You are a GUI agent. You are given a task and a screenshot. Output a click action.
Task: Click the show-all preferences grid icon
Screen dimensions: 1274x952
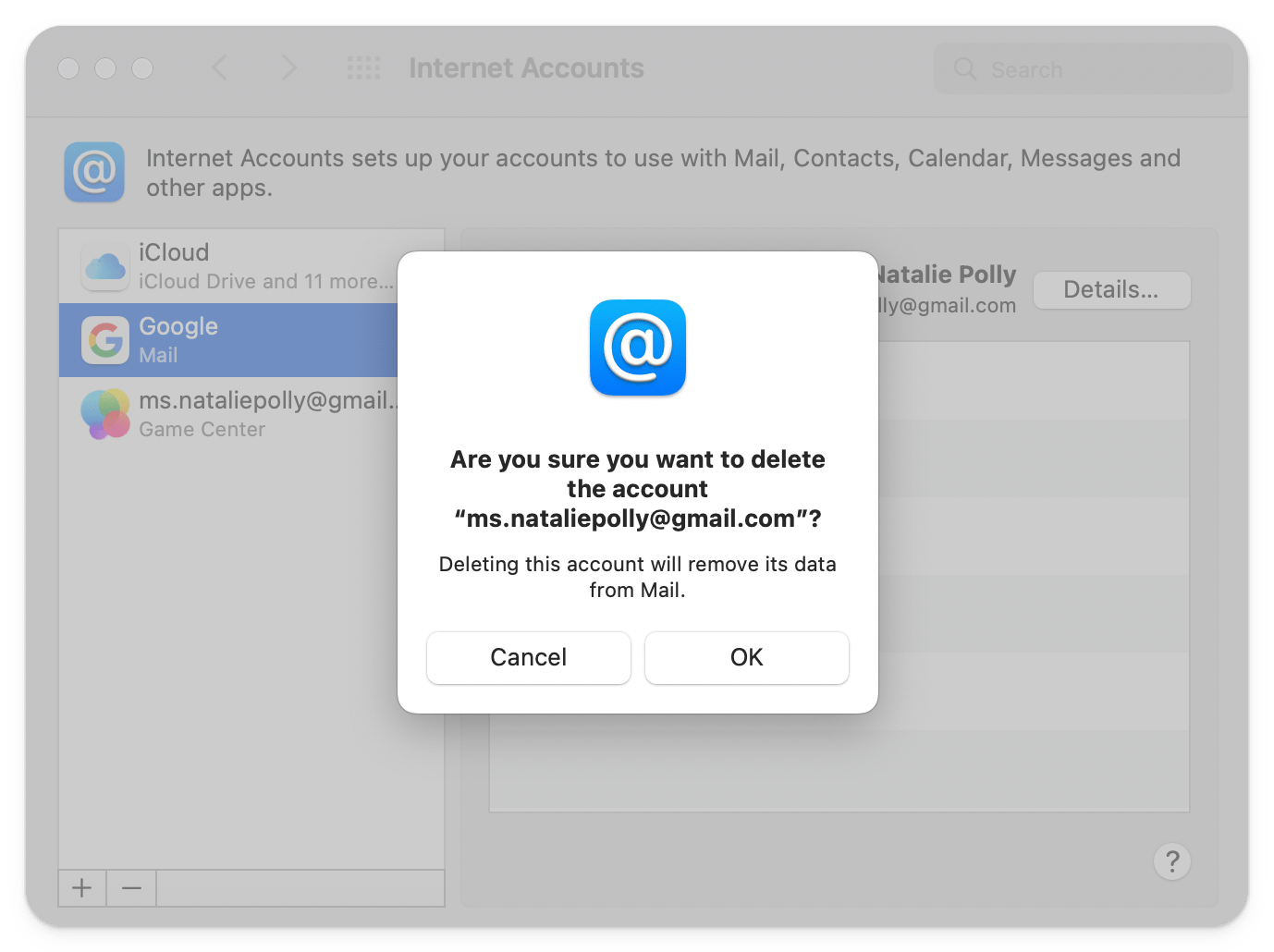click(363, 67)
